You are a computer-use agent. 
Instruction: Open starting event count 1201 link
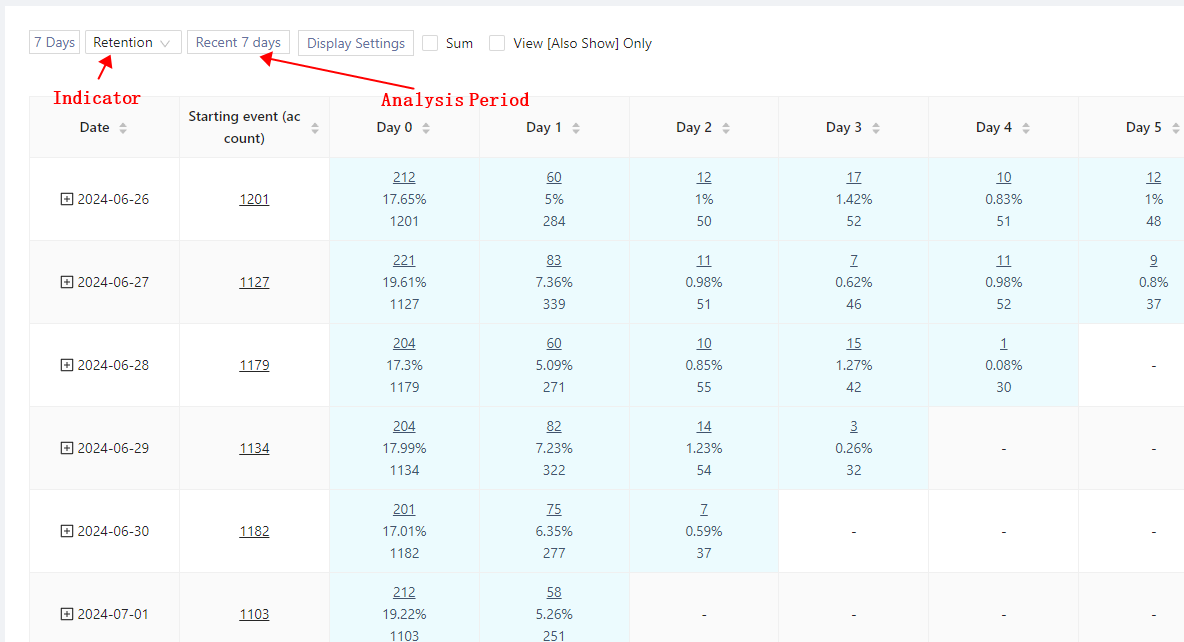click(x=254, y=199)
